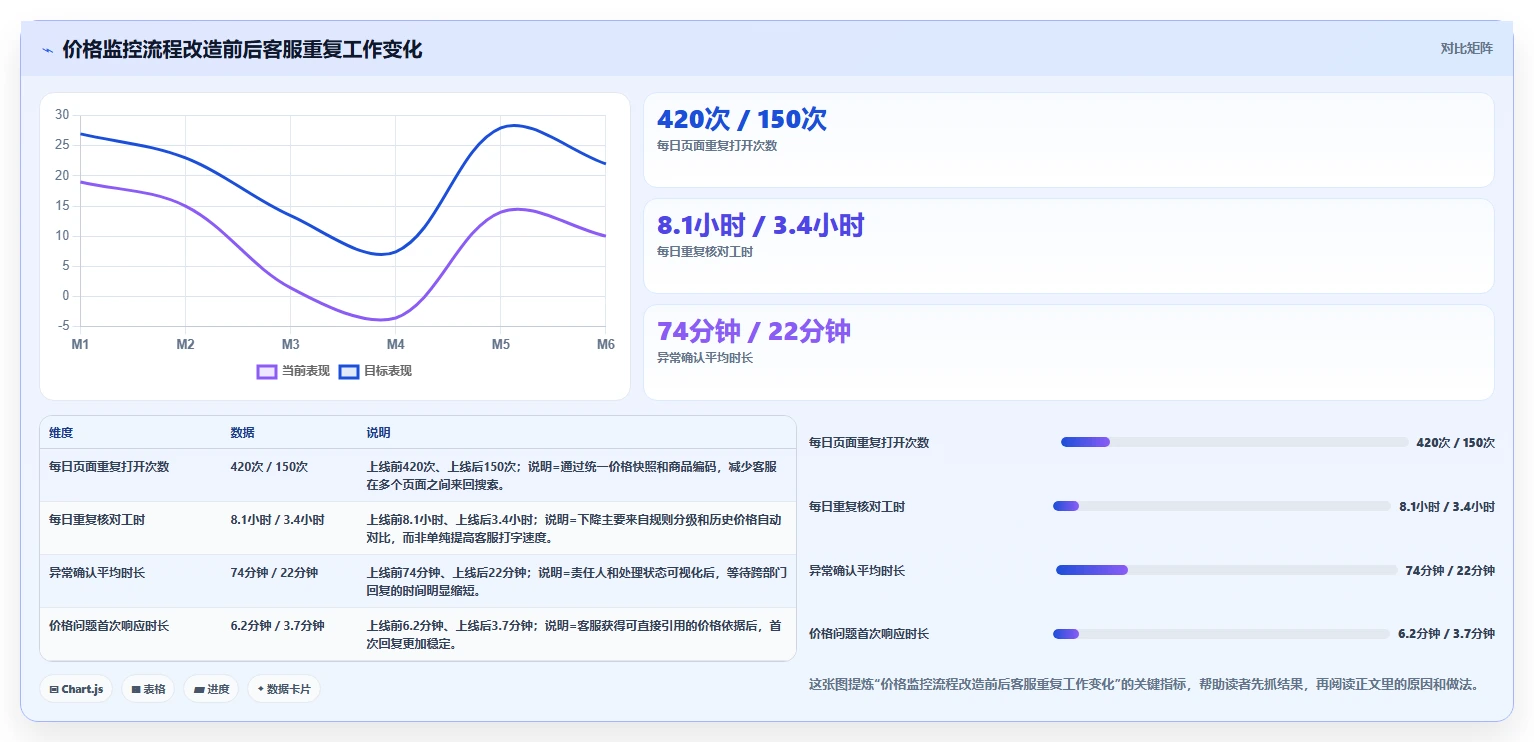Click the 420次 / 150次 stat card value
Screen dimensions: 1534x742
point(742,119)
